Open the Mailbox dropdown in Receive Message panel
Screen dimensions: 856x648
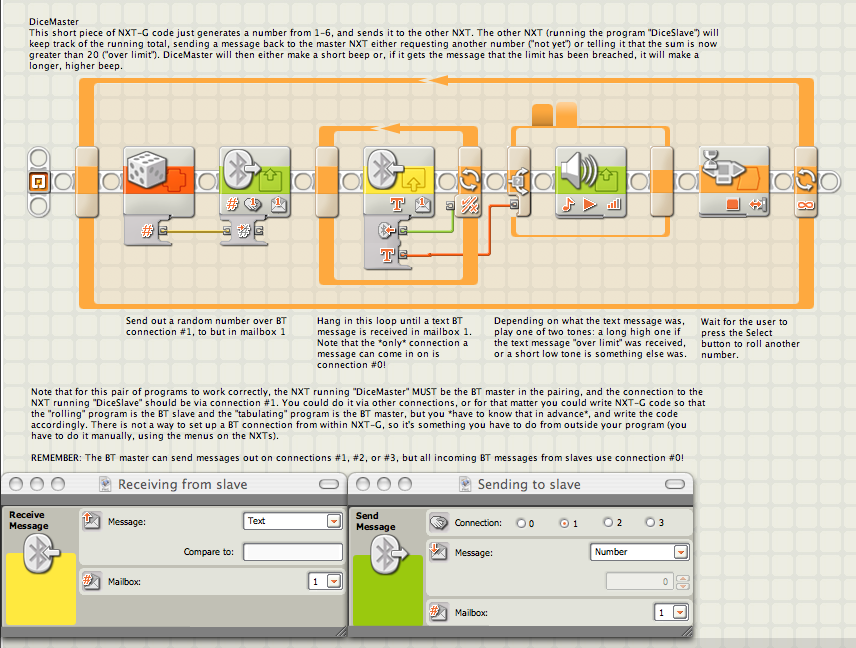[x=325, y=581]
